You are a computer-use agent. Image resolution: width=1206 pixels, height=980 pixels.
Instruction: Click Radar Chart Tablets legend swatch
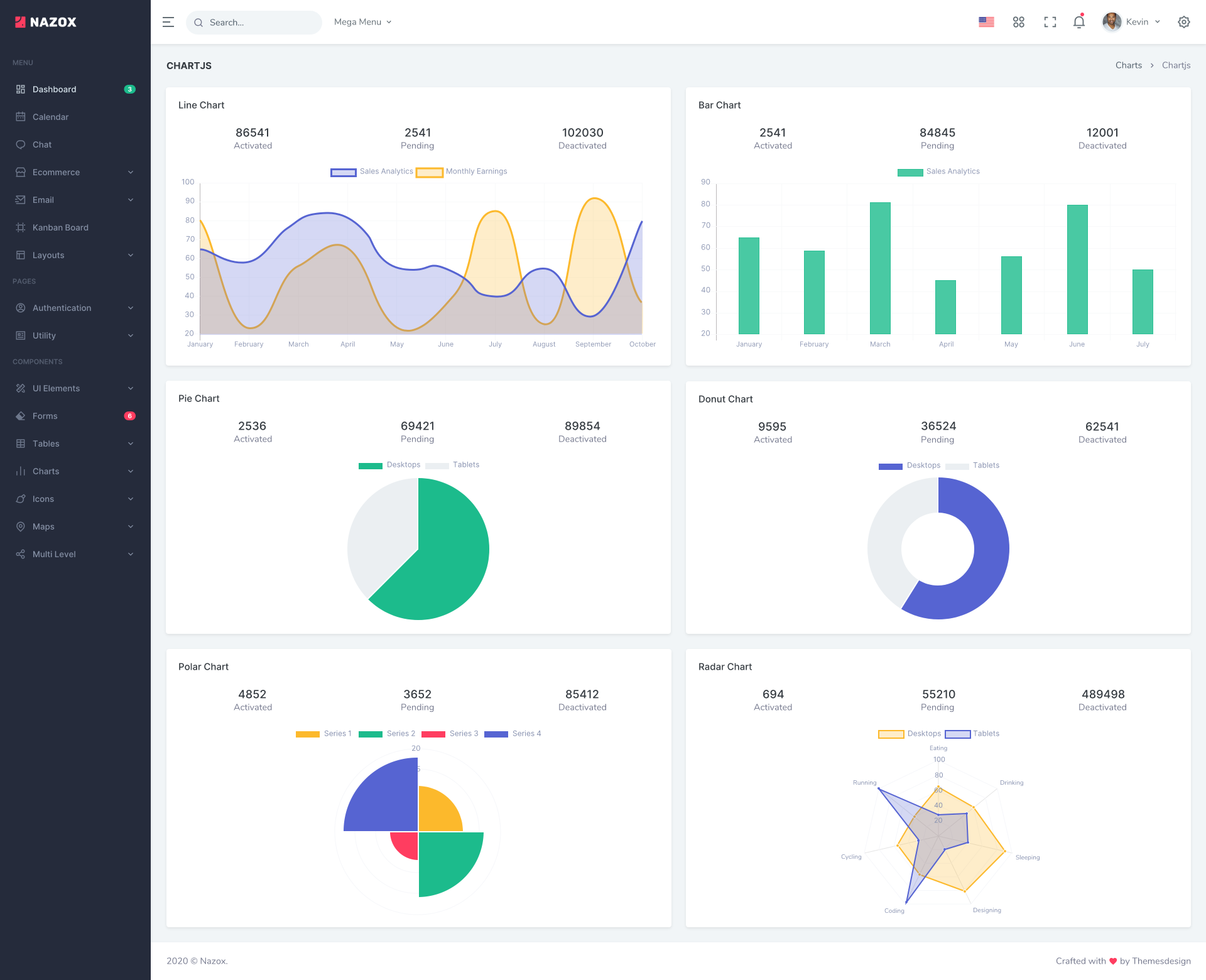pos(958,734)
